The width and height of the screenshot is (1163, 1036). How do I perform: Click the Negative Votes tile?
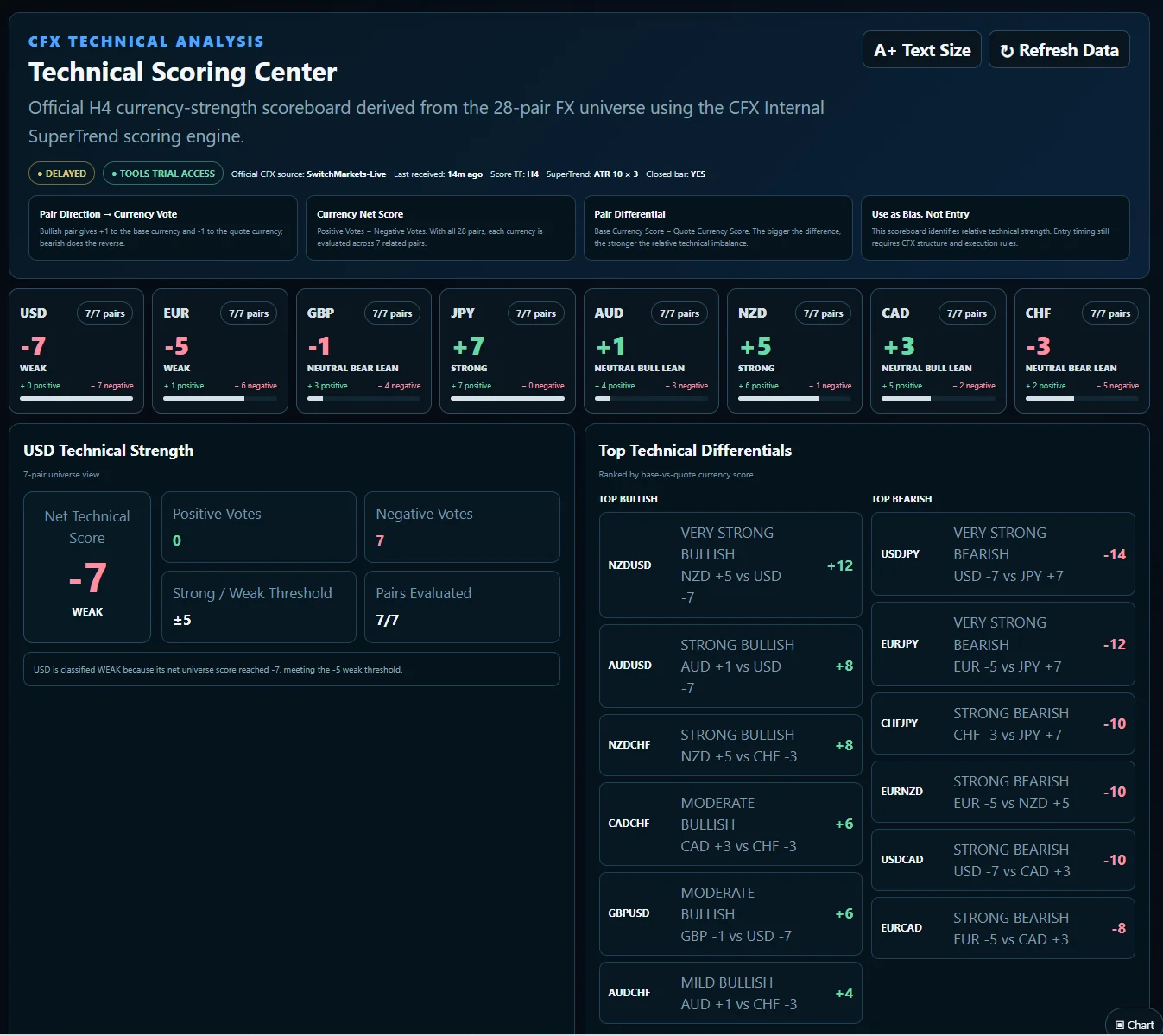(x=462, y=527)
